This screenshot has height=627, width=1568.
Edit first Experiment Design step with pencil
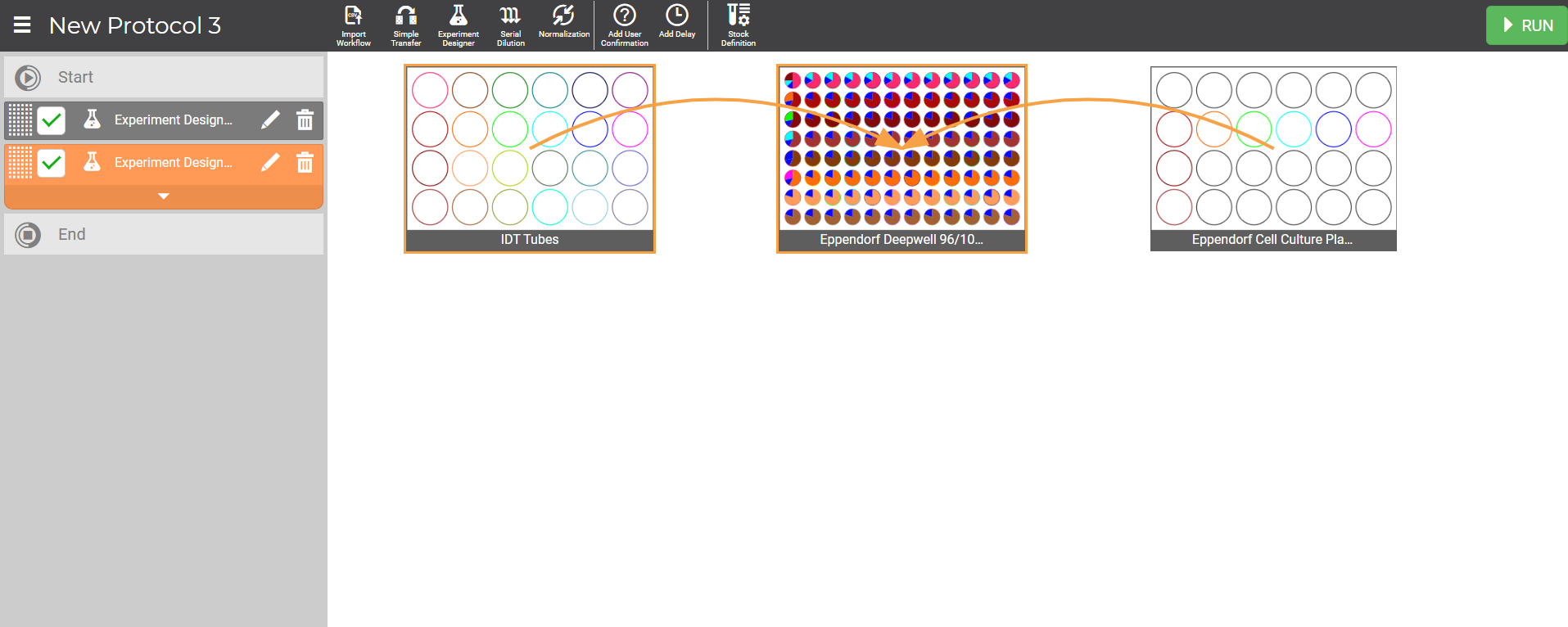(x=270, y=120)
